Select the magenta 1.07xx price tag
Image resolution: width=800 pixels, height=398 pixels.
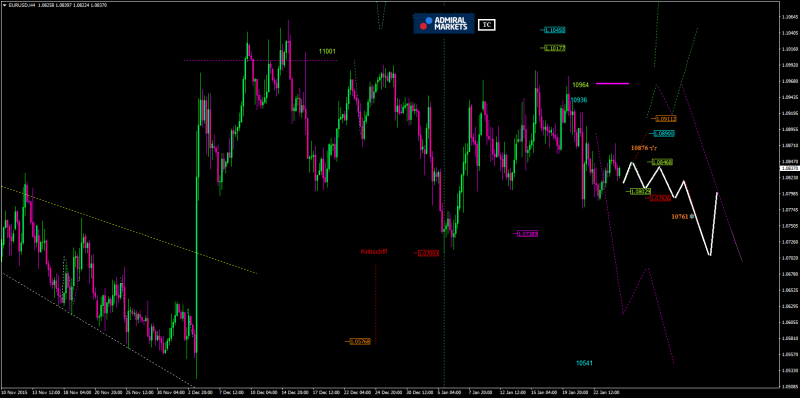click(x=527, y=234)
